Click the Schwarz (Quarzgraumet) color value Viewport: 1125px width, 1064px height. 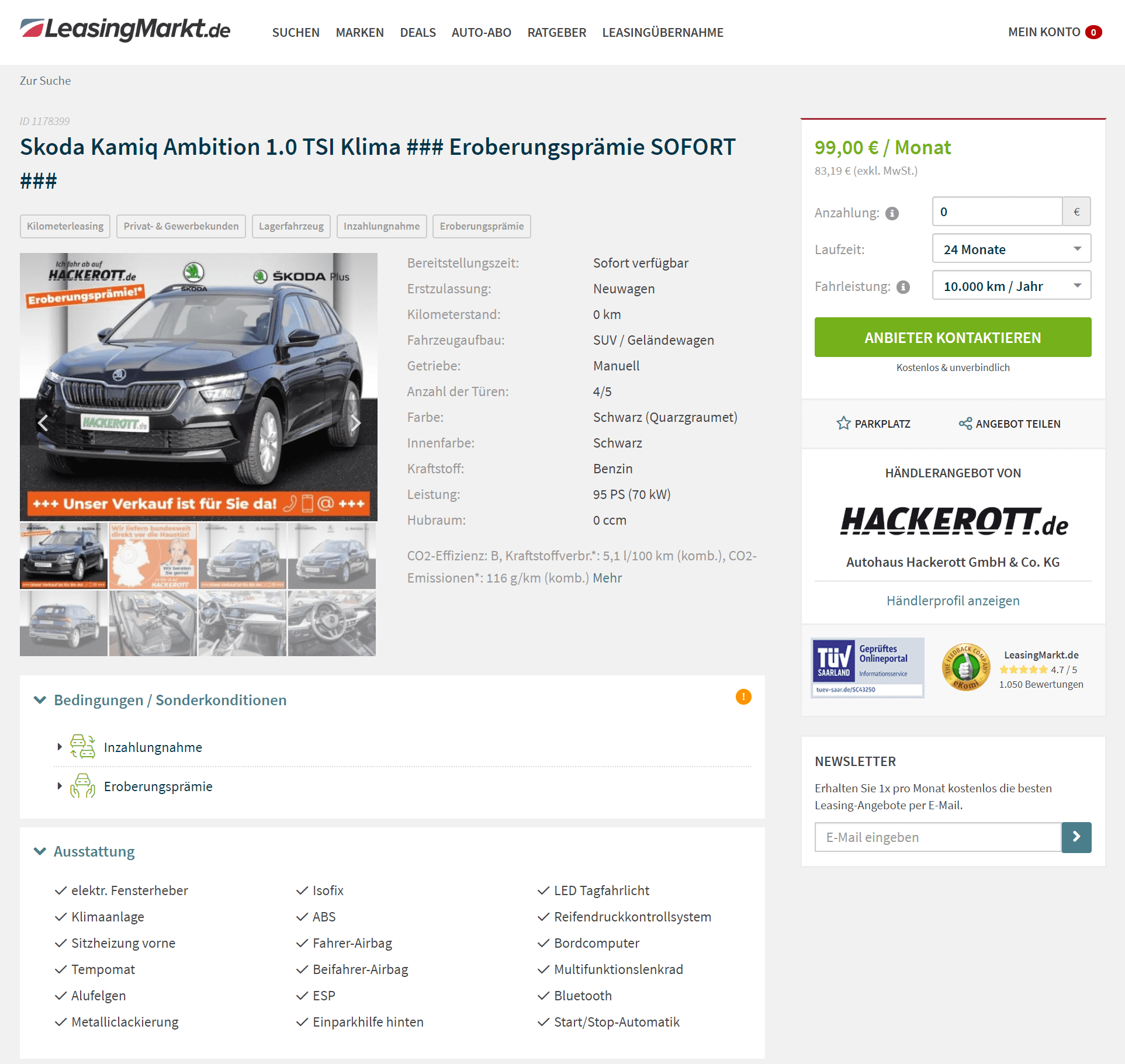[x=665, y=417]
